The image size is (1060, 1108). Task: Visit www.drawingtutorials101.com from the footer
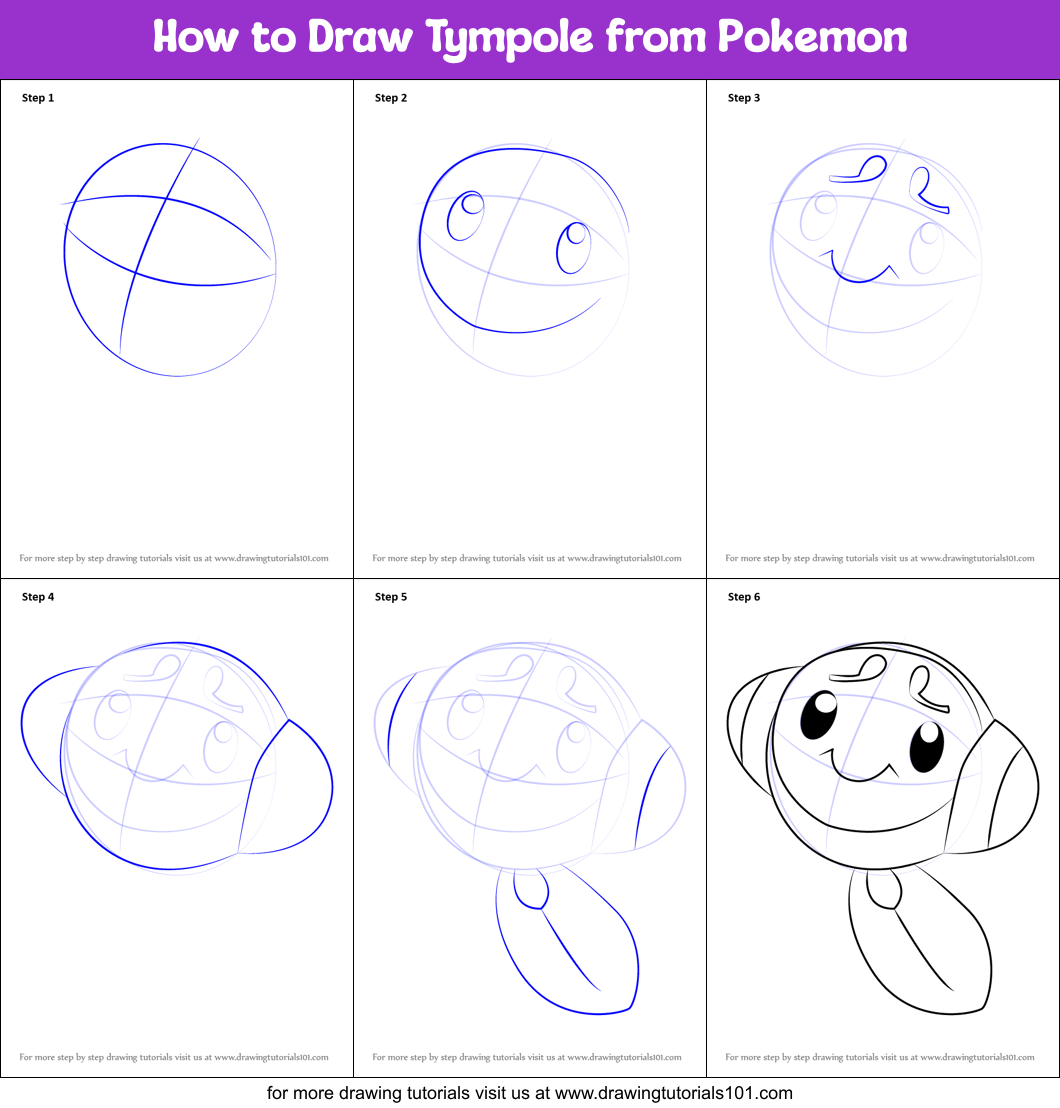point(530,1094)
